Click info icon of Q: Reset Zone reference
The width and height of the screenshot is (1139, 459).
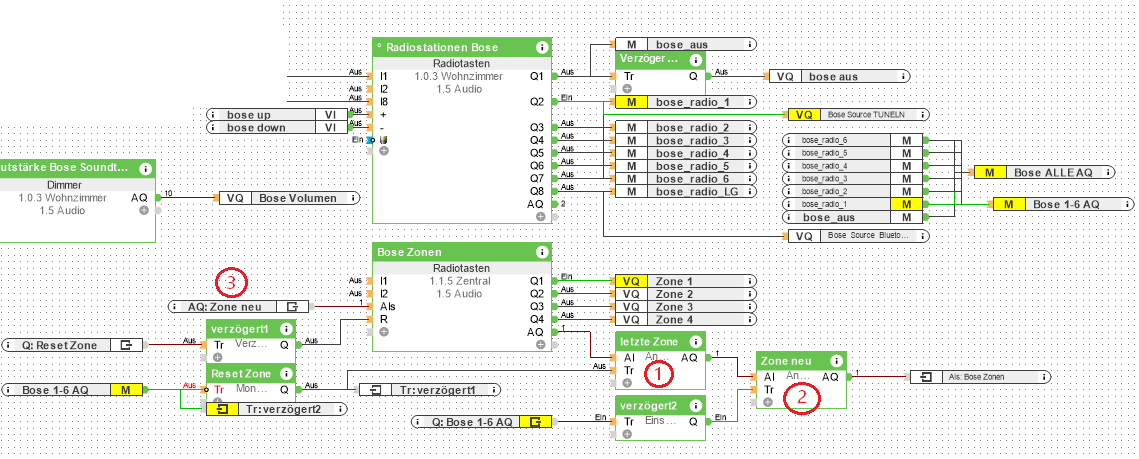[8, 345]
